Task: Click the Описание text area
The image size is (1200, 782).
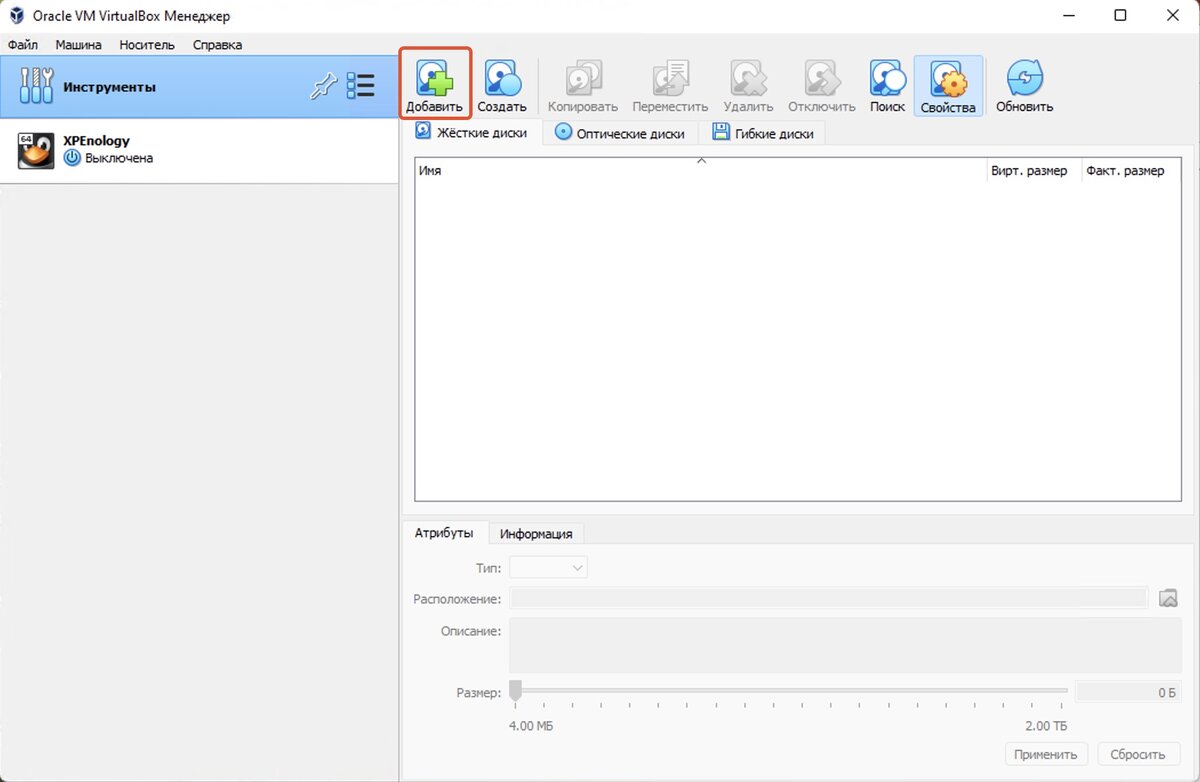Action: point(845,645)
